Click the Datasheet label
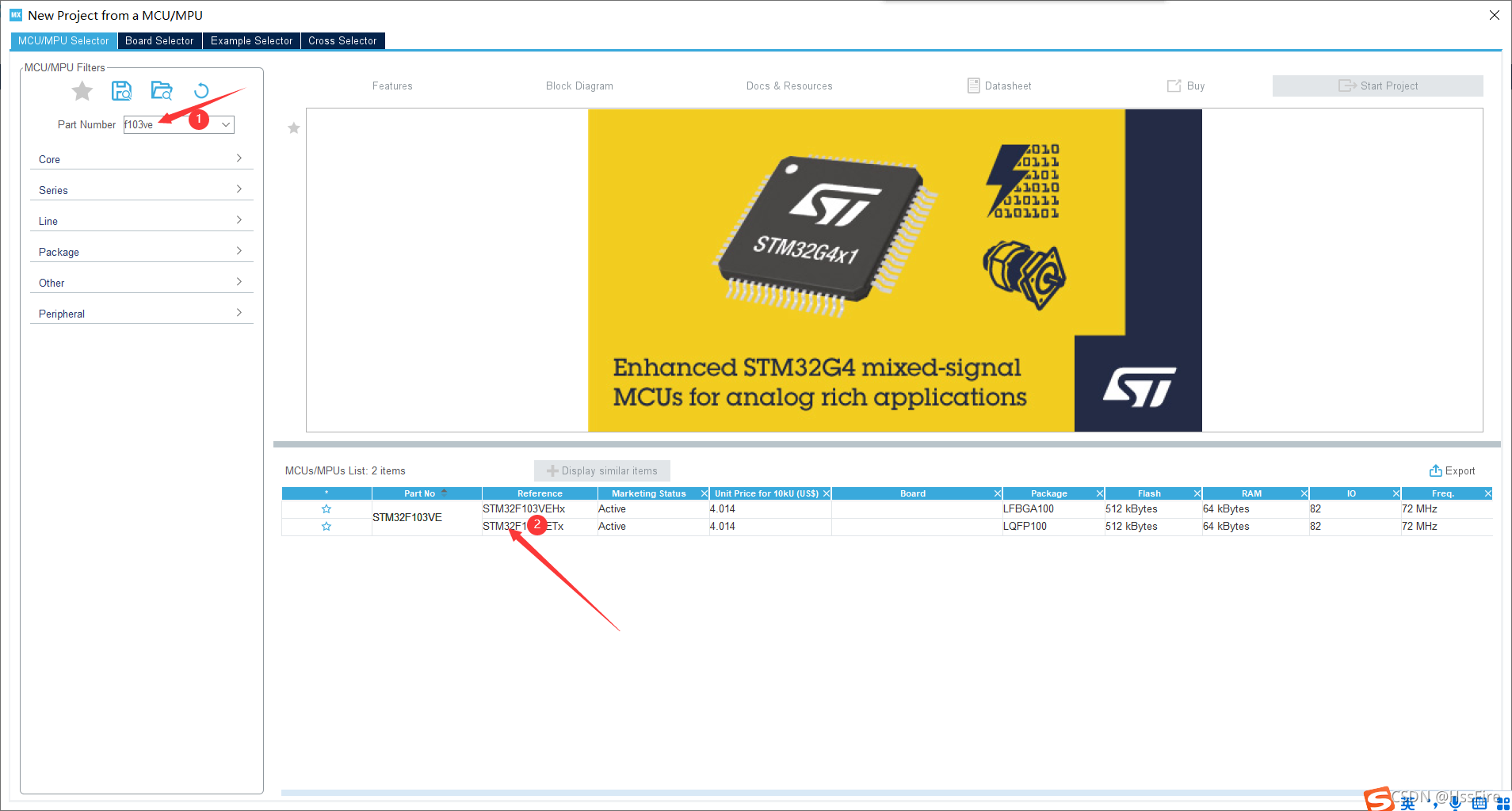The image size is (1512, 811). point(1008,86)
